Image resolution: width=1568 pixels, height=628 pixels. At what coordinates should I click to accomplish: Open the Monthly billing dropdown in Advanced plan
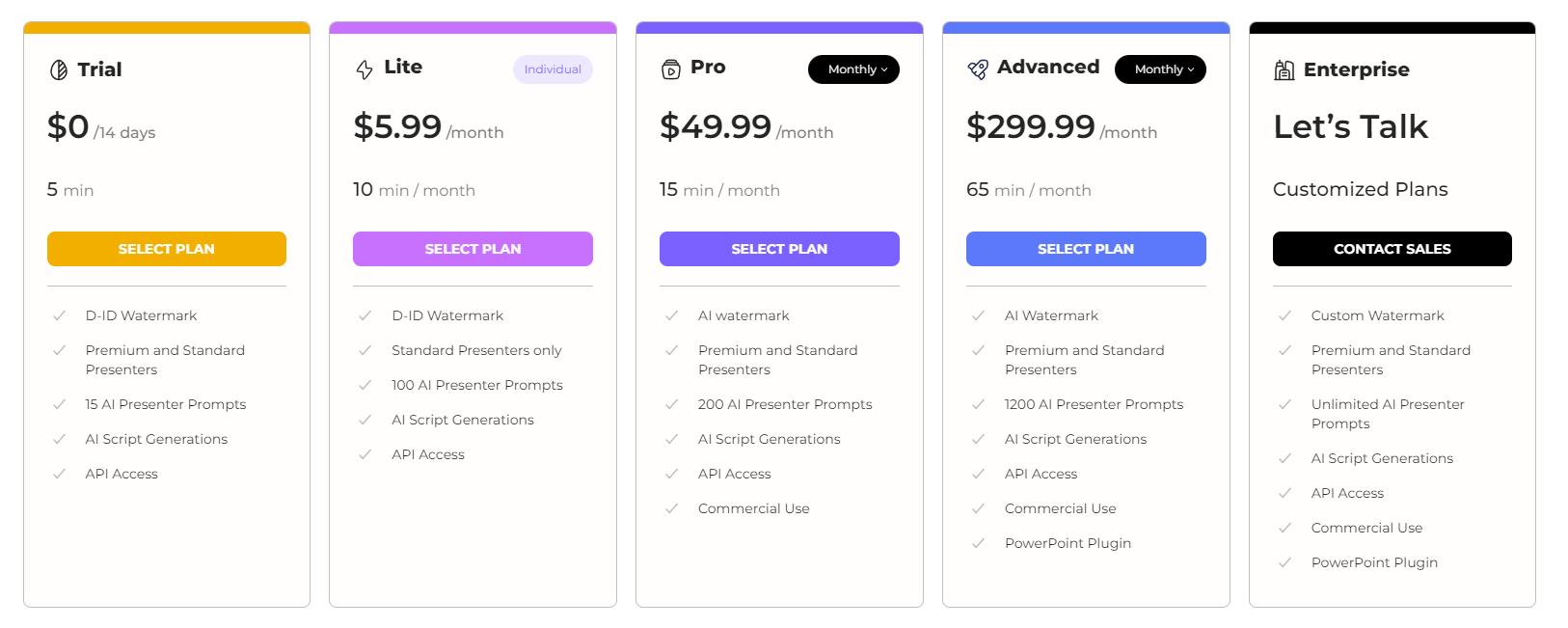coord(1160,69)
